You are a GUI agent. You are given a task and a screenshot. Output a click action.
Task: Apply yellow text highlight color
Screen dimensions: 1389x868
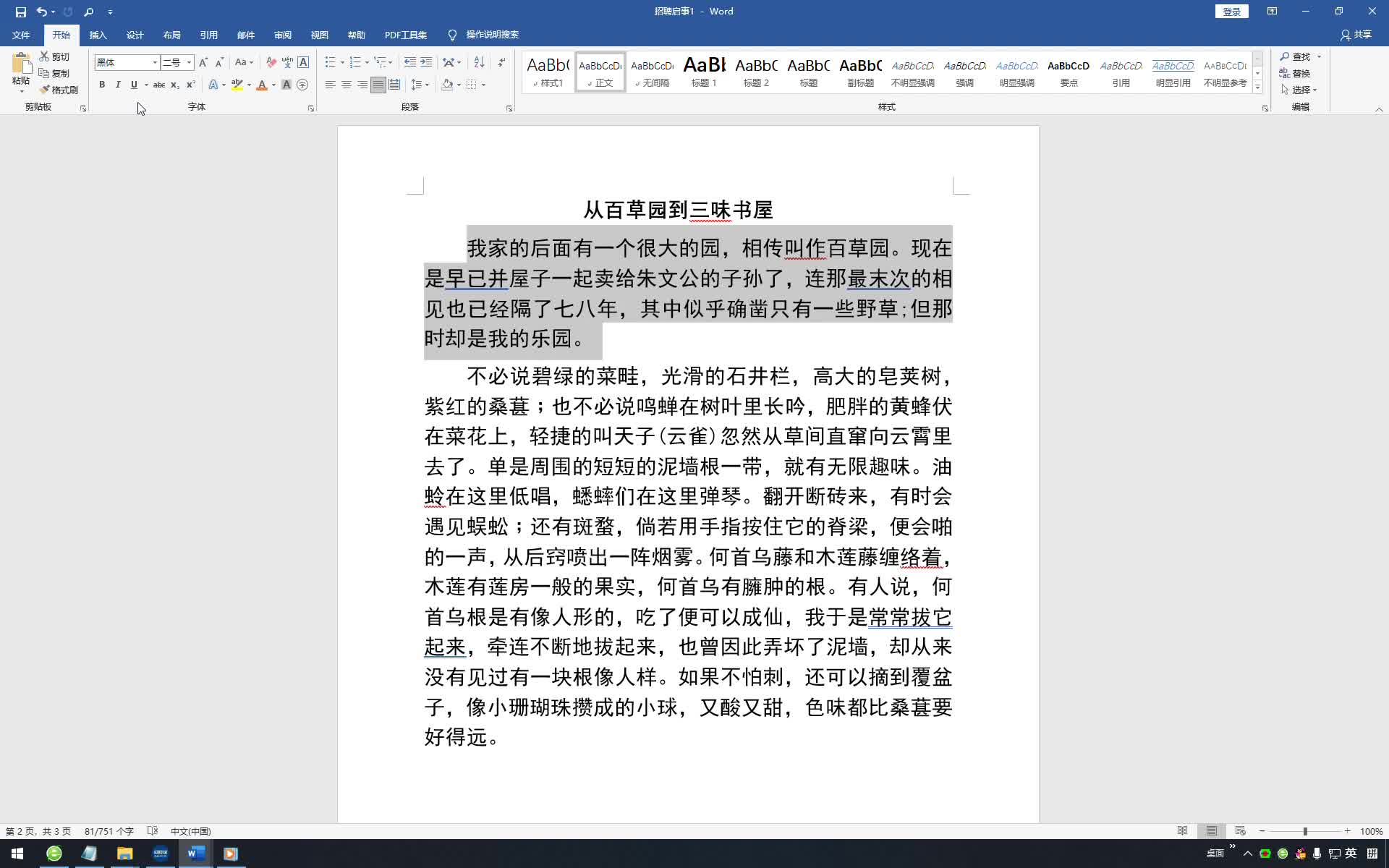coord(237,85)
